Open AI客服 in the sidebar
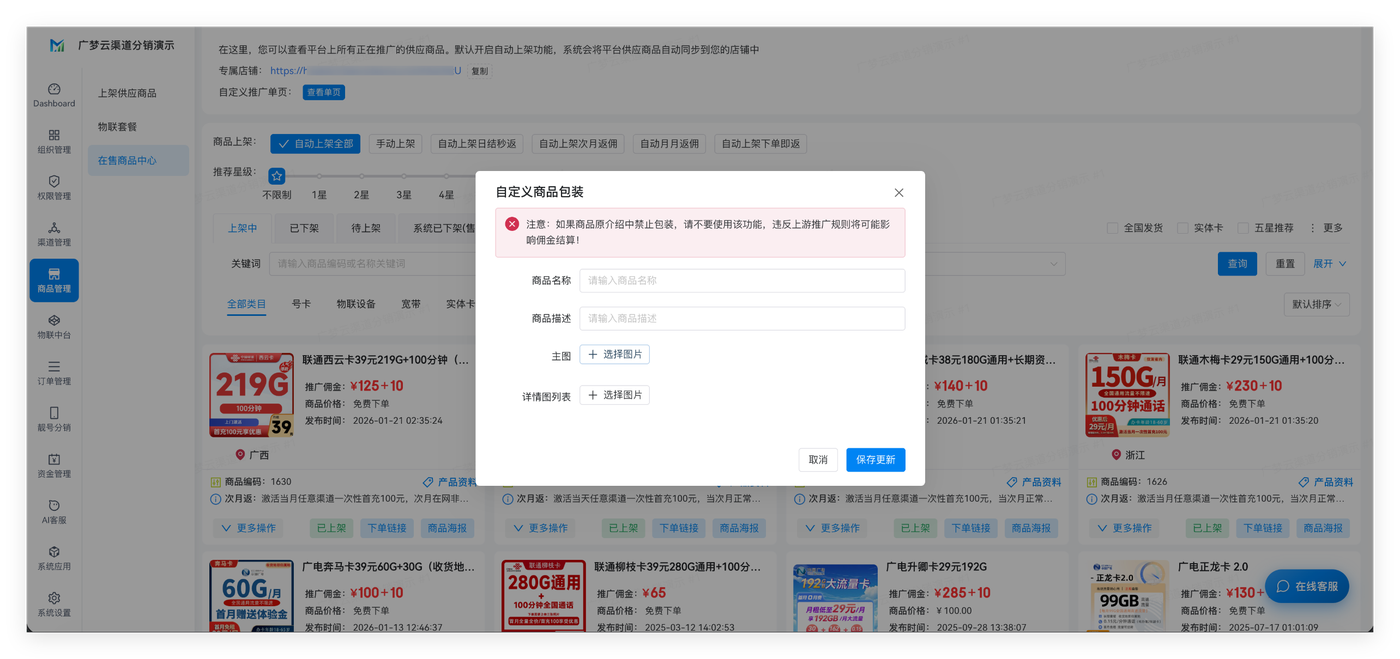 point(54,512)
